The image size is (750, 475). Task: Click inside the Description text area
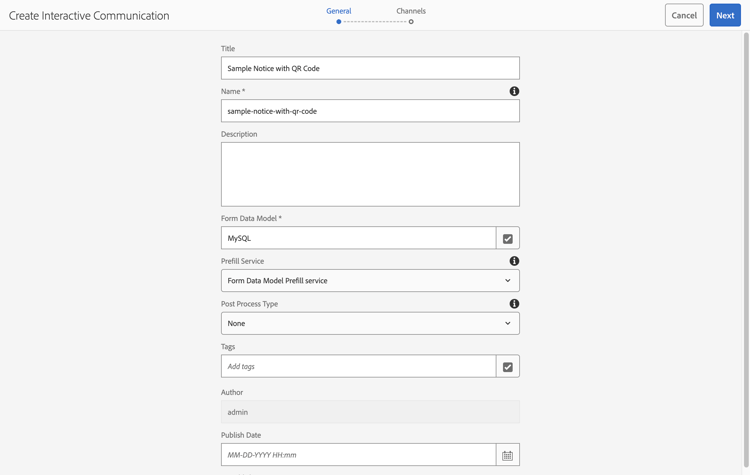point(370,175)
